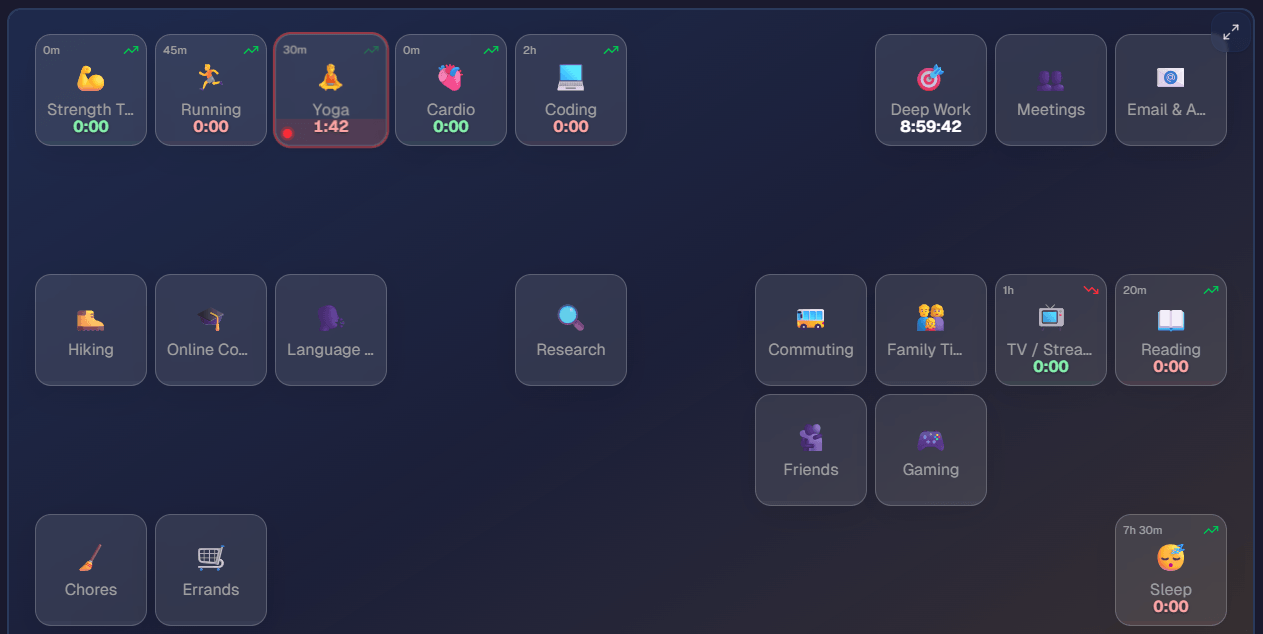Click the graduation cap Online Courses icon
Image resolution: width=1263 pixels, height=634 pixels.
[211, 318]
